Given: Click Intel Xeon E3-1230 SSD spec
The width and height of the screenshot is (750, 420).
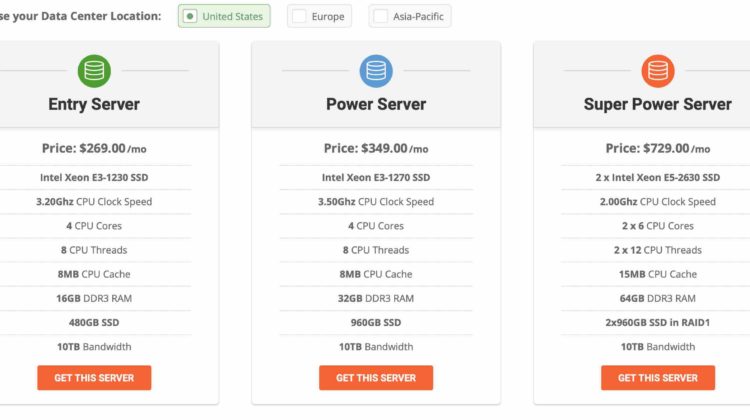Looking at the screenshot, I should point(94,177).
